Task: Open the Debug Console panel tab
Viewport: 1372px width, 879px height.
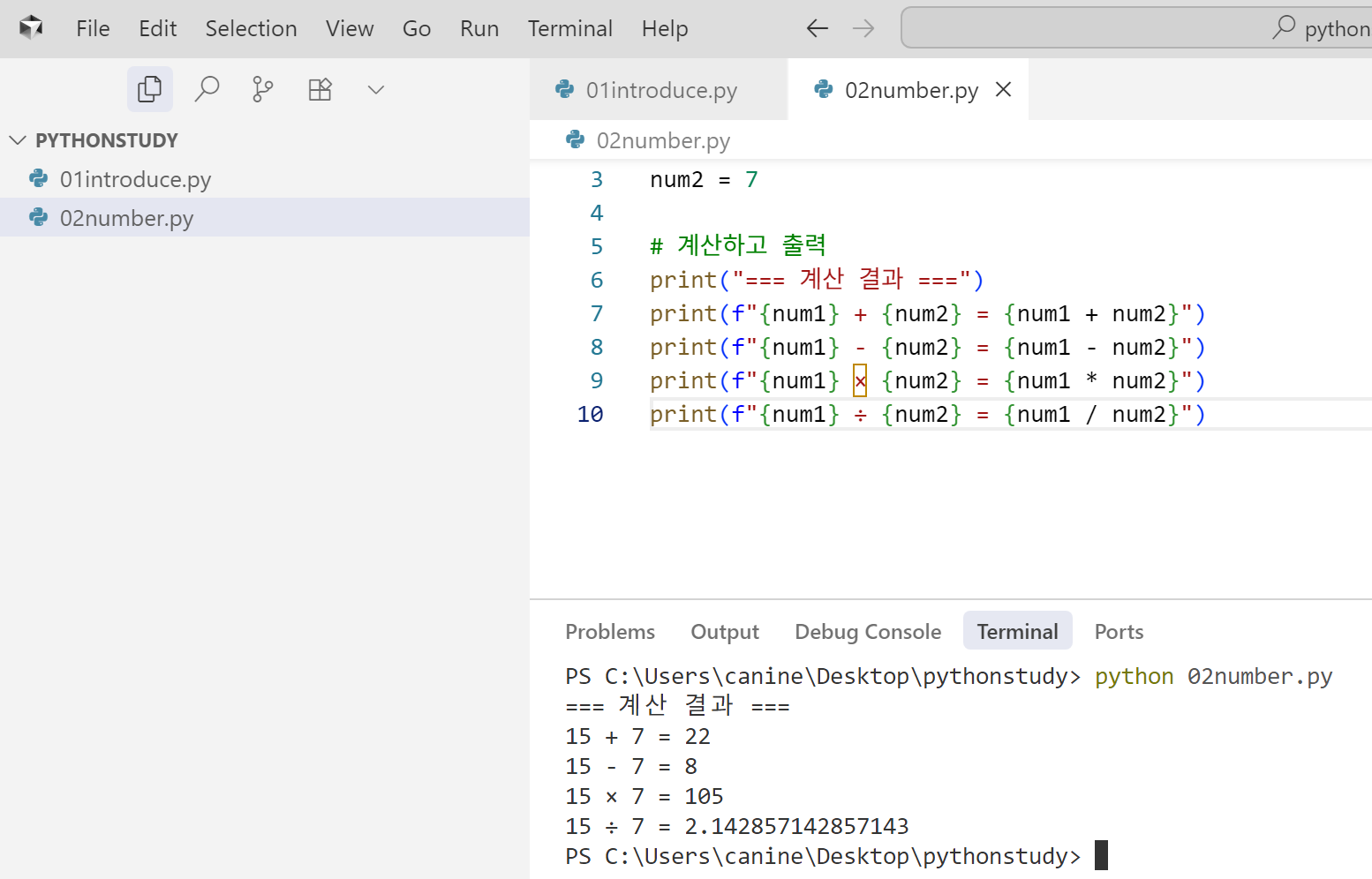Action: coord(868,632)
